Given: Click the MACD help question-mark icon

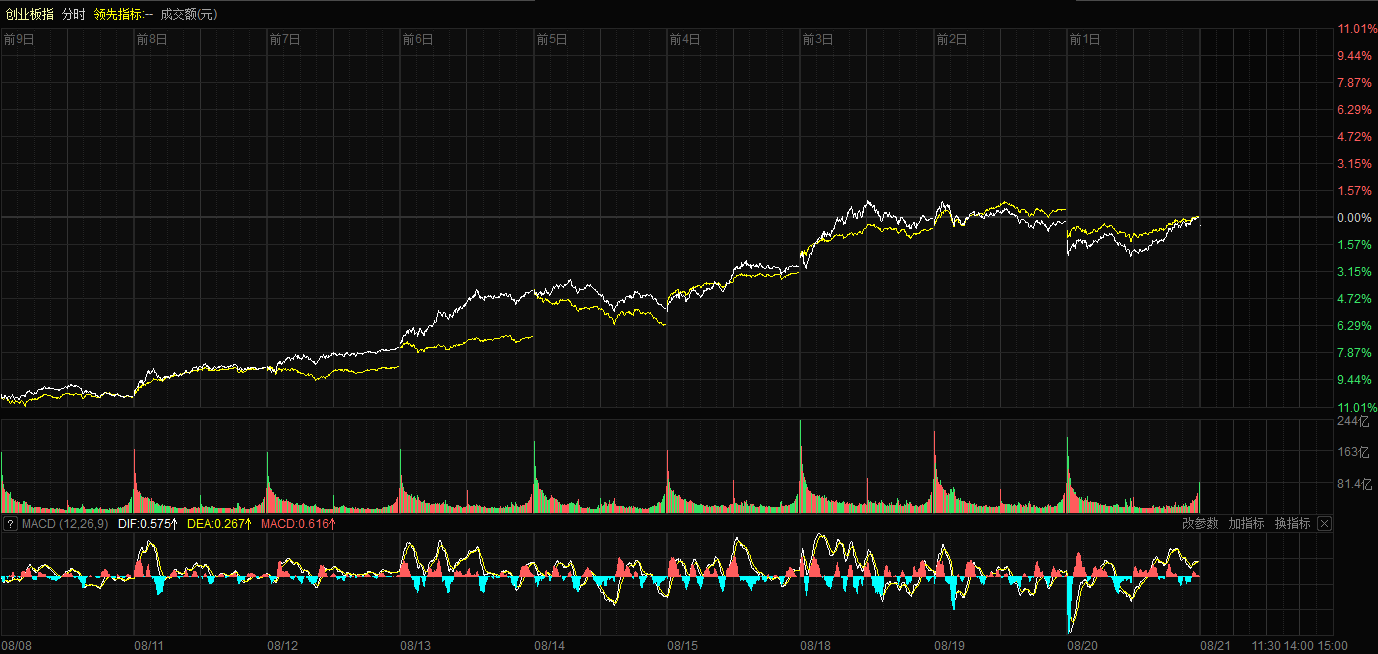Looking at the screenshot, I should click(10, 524).
